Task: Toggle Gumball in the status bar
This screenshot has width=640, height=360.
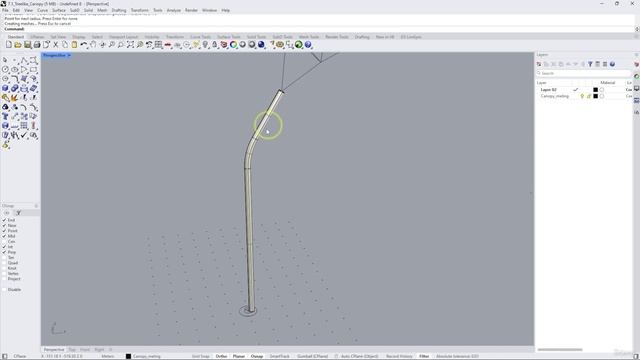Action: (x=312, y=356)
